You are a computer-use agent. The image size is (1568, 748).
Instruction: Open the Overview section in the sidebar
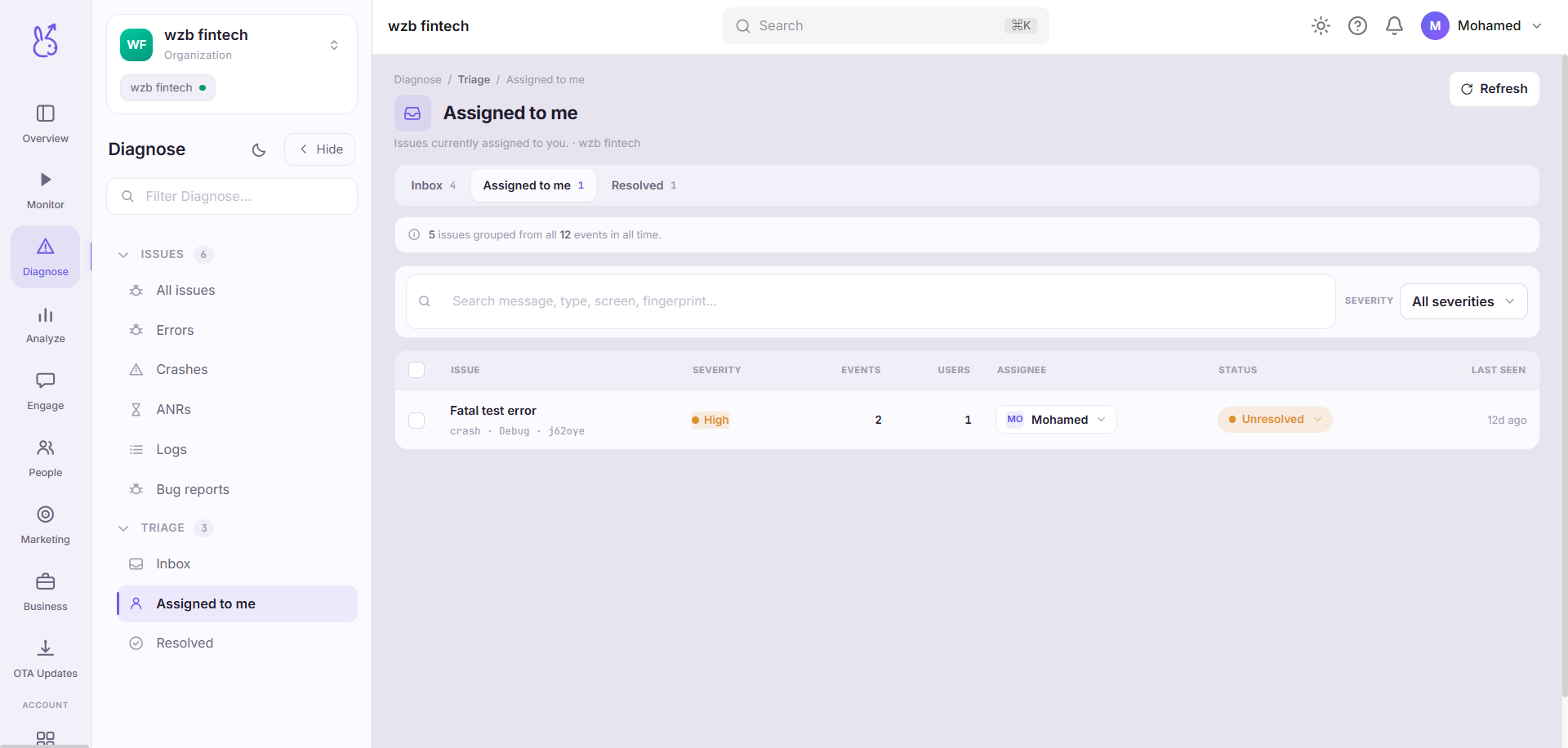pos(46,123)
